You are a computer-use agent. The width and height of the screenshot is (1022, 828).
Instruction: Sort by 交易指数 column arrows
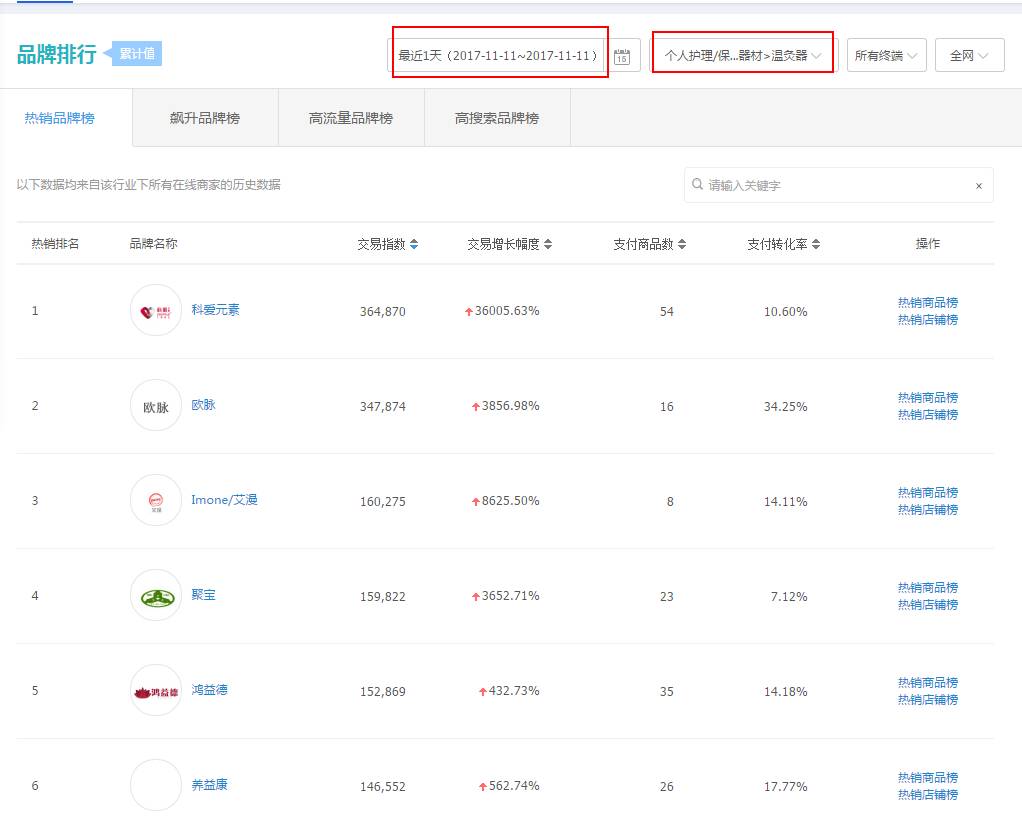pyautogui.click(x=414, y=245)
